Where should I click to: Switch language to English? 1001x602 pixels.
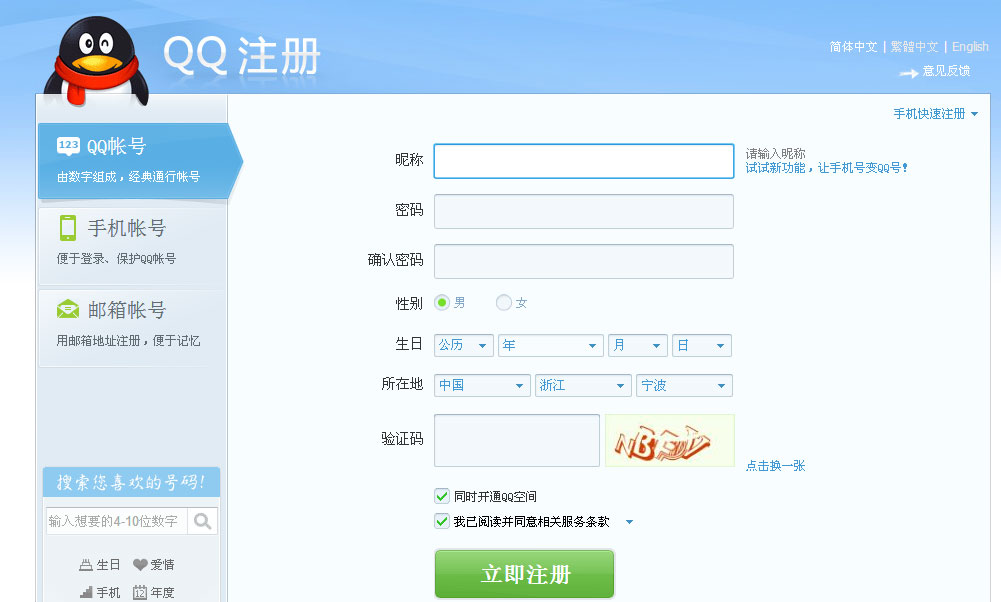pyautogui.click(x=970, y=47)
